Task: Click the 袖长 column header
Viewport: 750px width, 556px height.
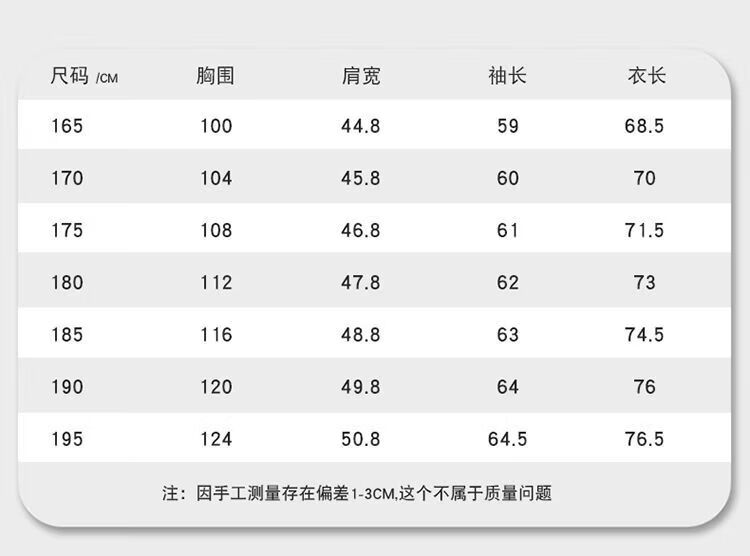Action: click(507, 76)
